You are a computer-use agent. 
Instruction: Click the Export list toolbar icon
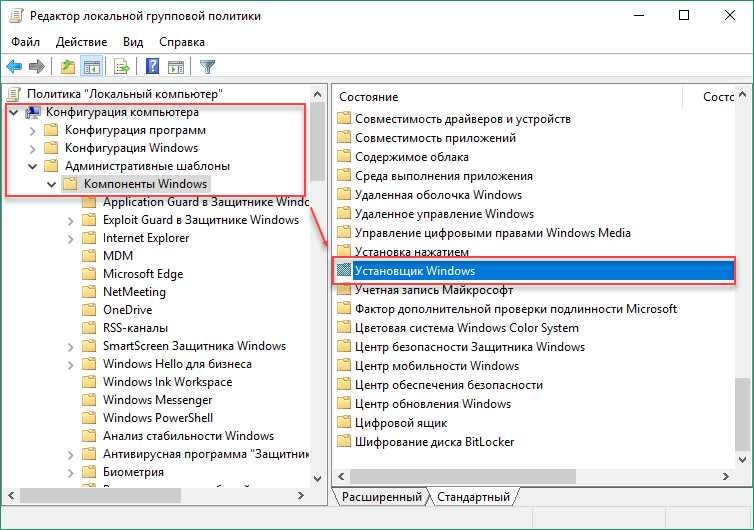pyautogui.click(x=122, y=66)
